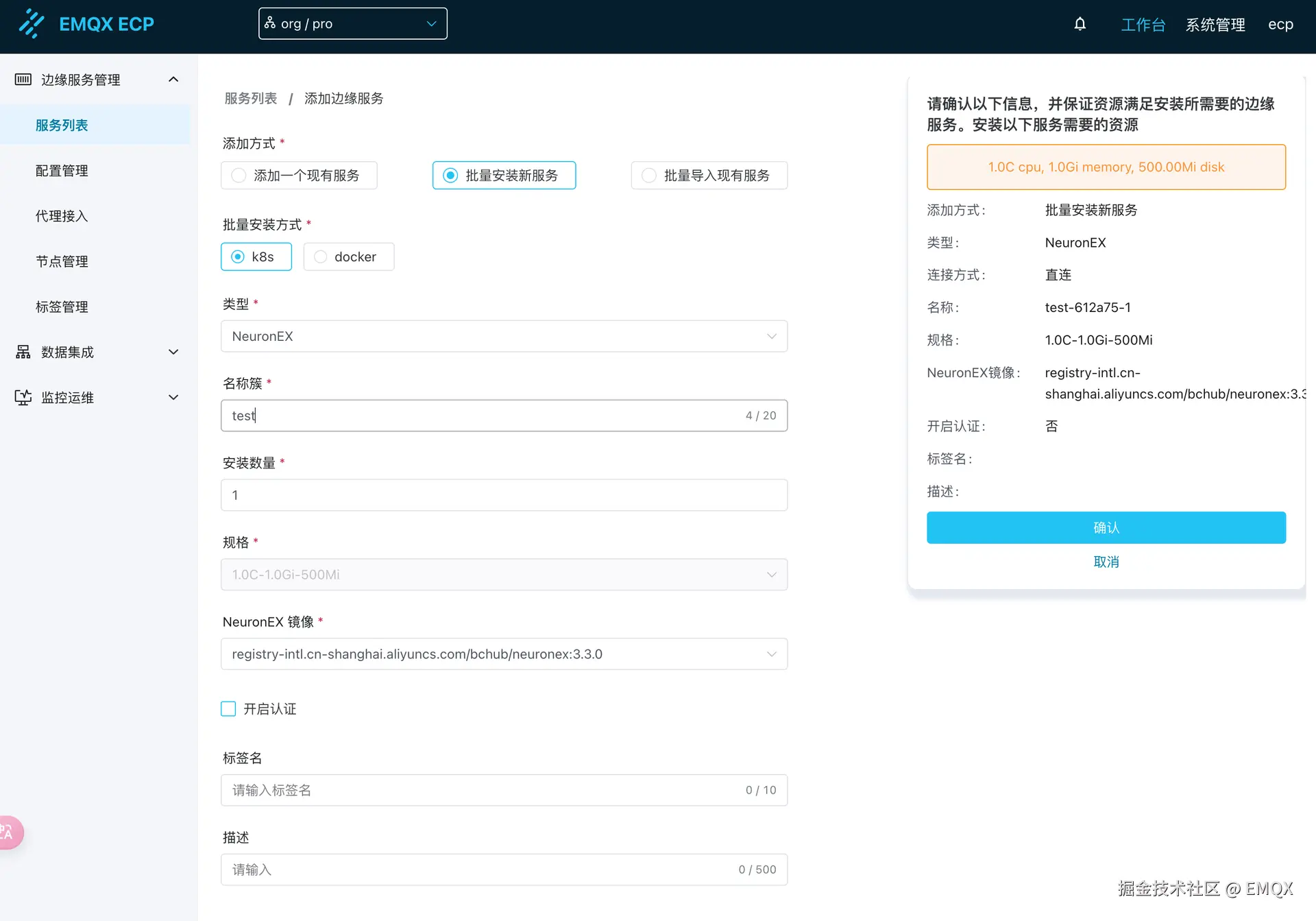Click the organization icon inside org/pro selector
Viewport: 1316px width, 921px height.
(x=271, y=23)
